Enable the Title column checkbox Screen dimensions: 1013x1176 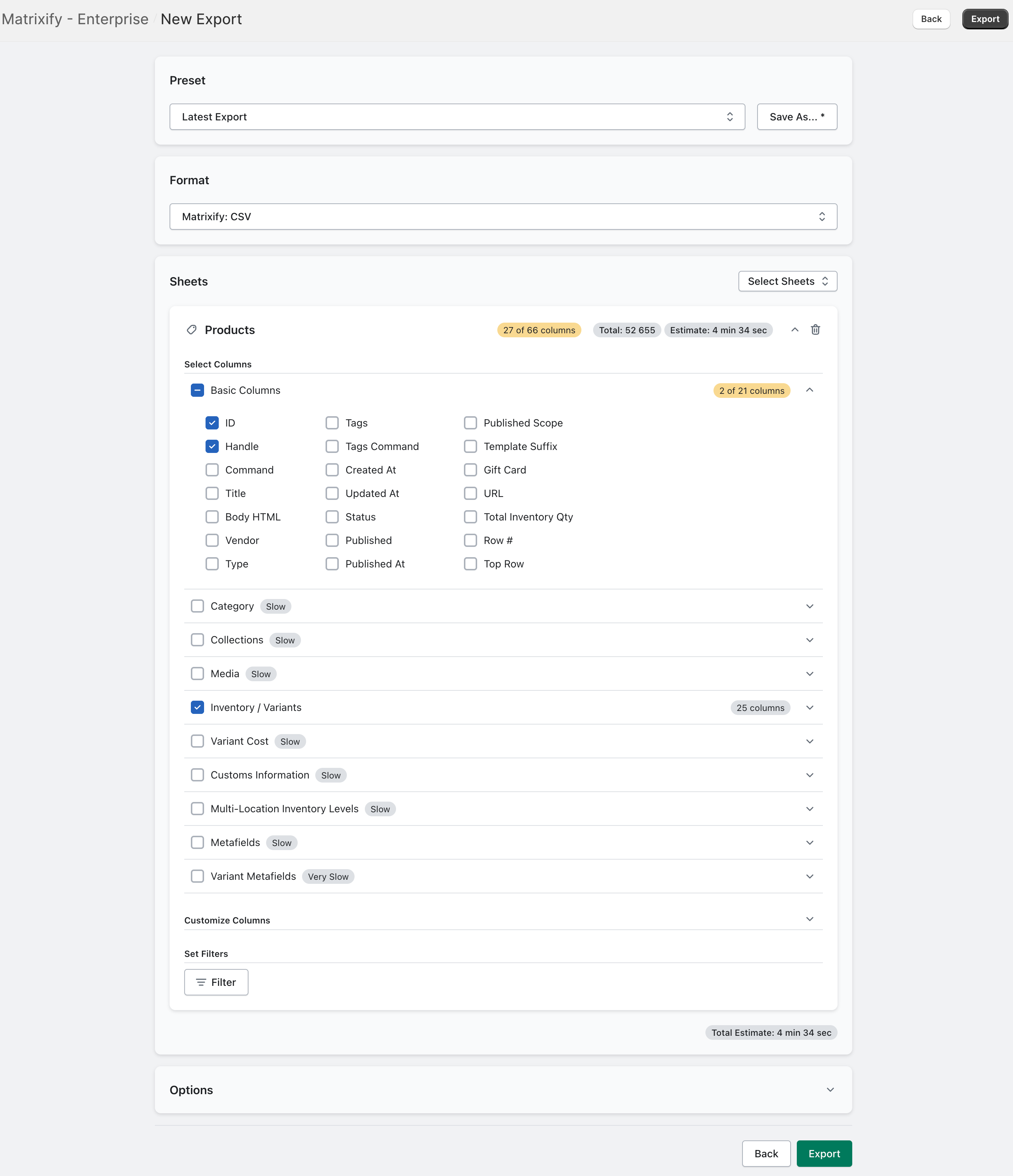pyautogui.click(x=212, y=493)
